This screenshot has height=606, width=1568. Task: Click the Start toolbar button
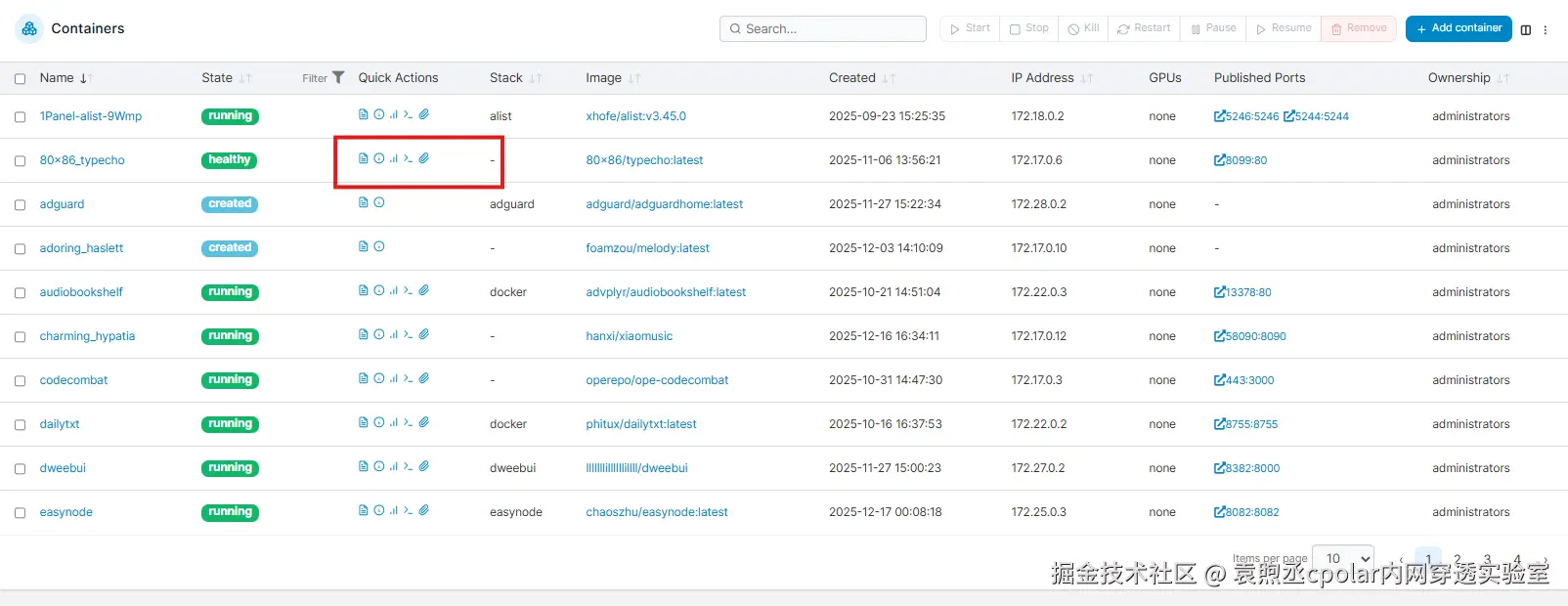click(970, 28)
